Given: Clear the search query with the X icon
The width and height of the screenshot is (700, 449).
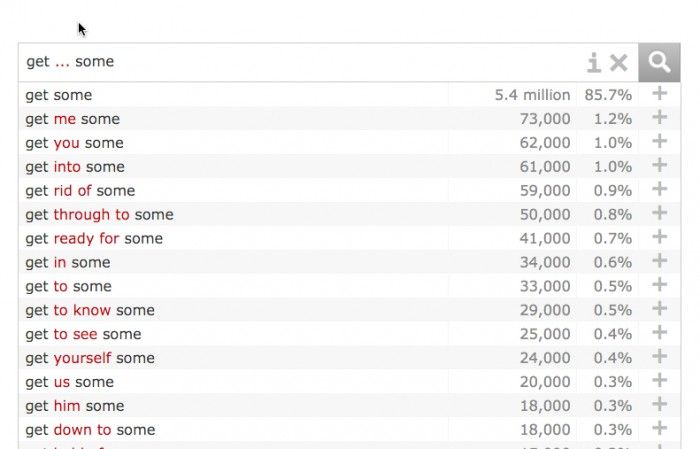Looking at the screenshot, I should point(619,63).
